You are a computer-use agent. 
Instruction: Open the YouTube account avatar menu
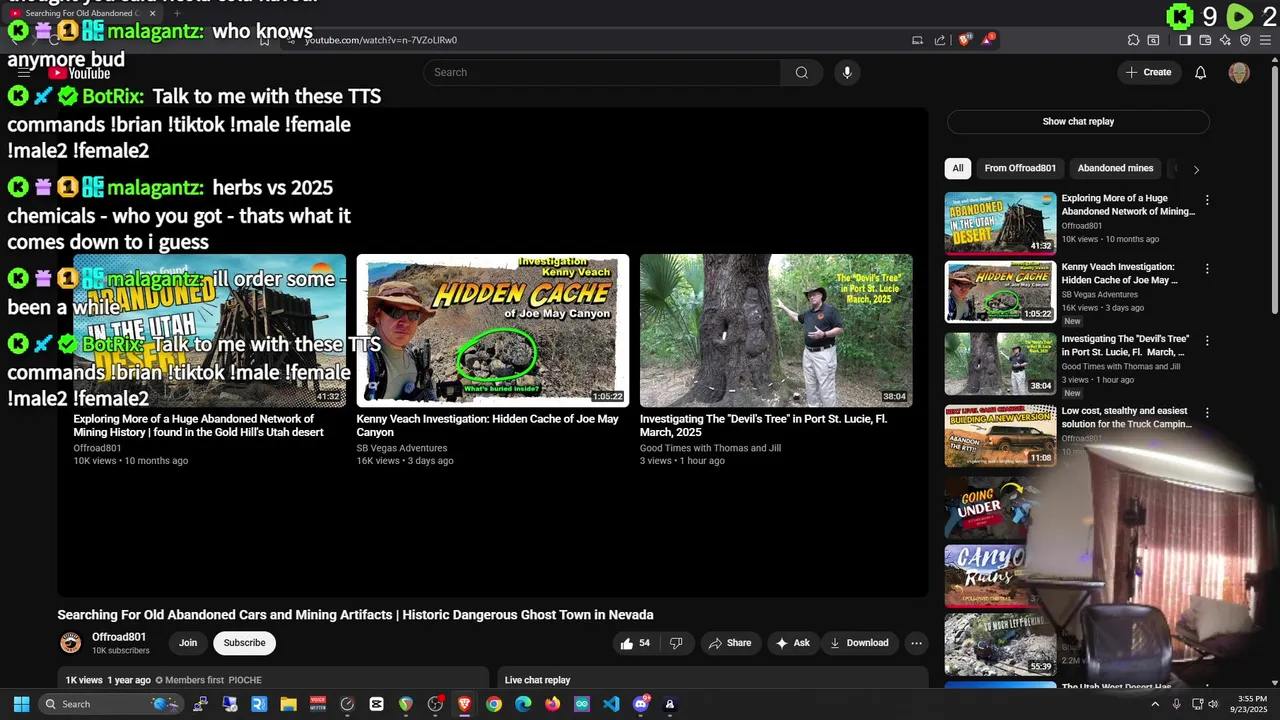click(x=1239, y=72)
